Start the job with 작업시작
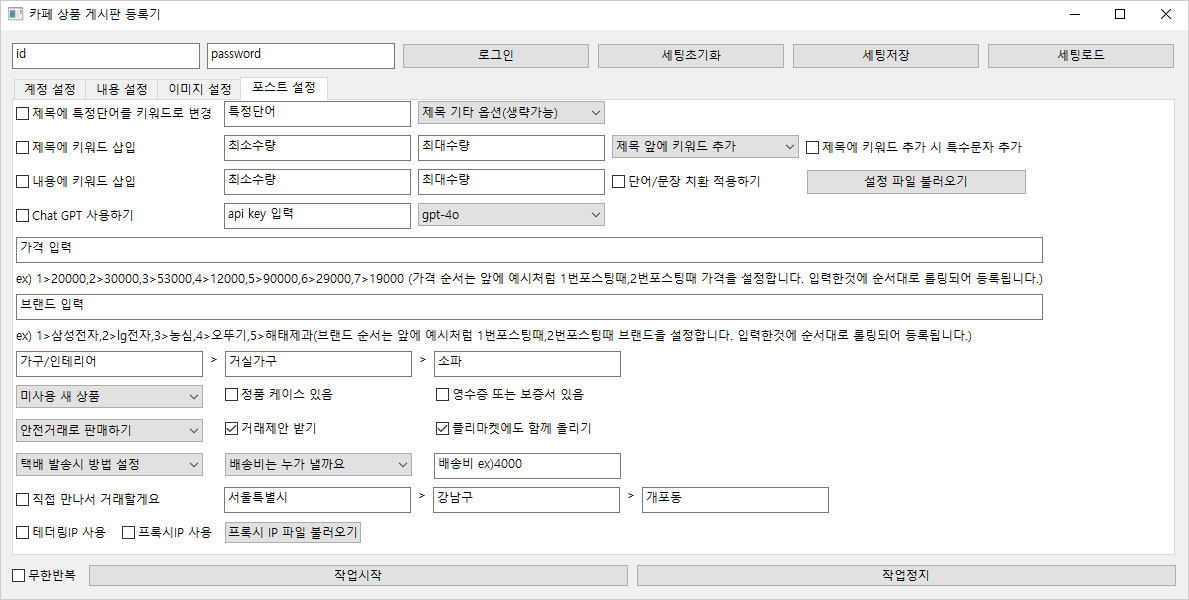Image resolution: width=1189 pixels, height=600 pixels. (358, 576)
